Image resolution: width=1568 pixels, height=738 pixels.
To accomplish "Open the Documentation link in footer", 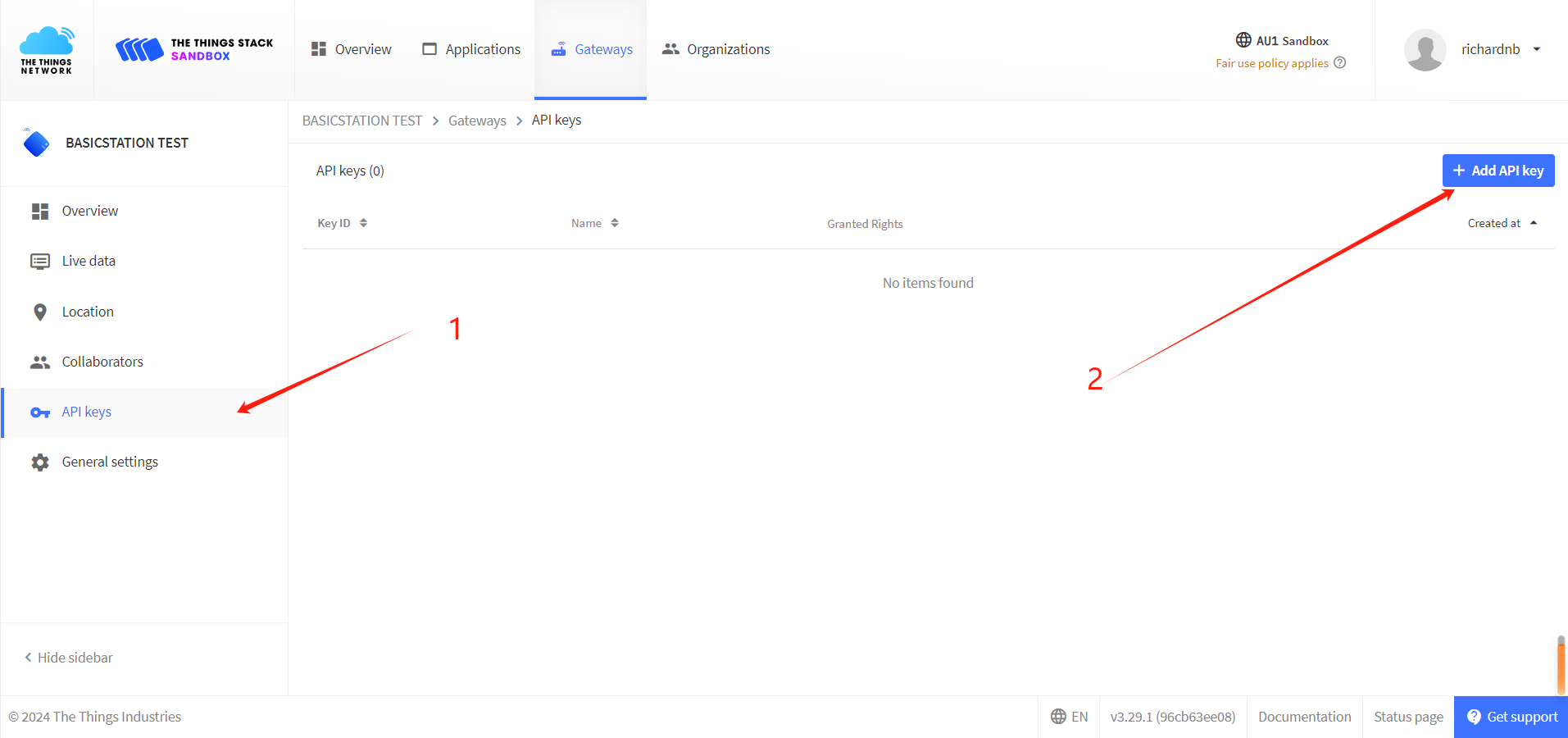I will tap(1304, 717).
